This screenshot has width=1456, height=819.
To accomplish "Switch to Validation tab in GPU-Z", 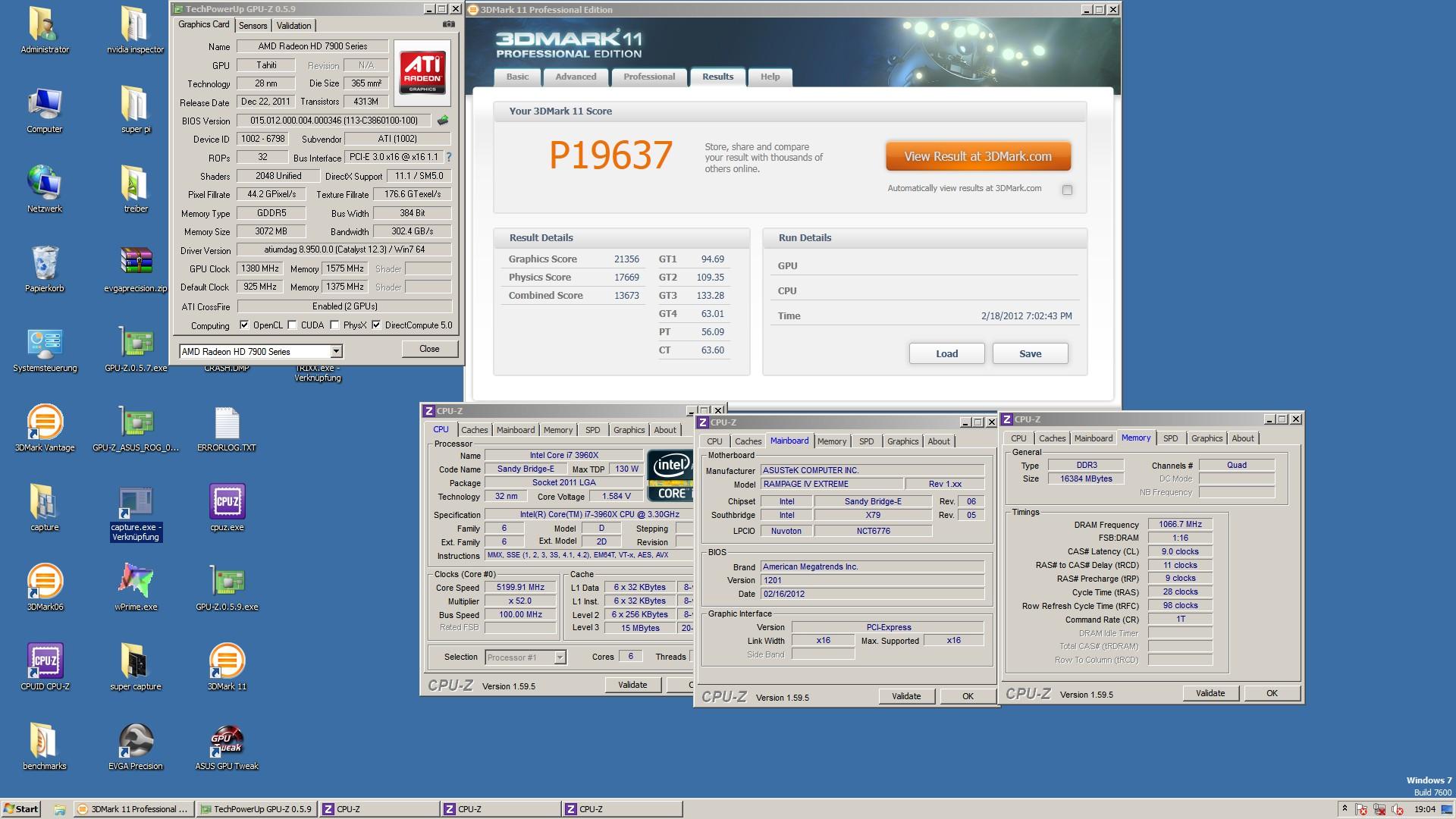I will coord(293,25).
